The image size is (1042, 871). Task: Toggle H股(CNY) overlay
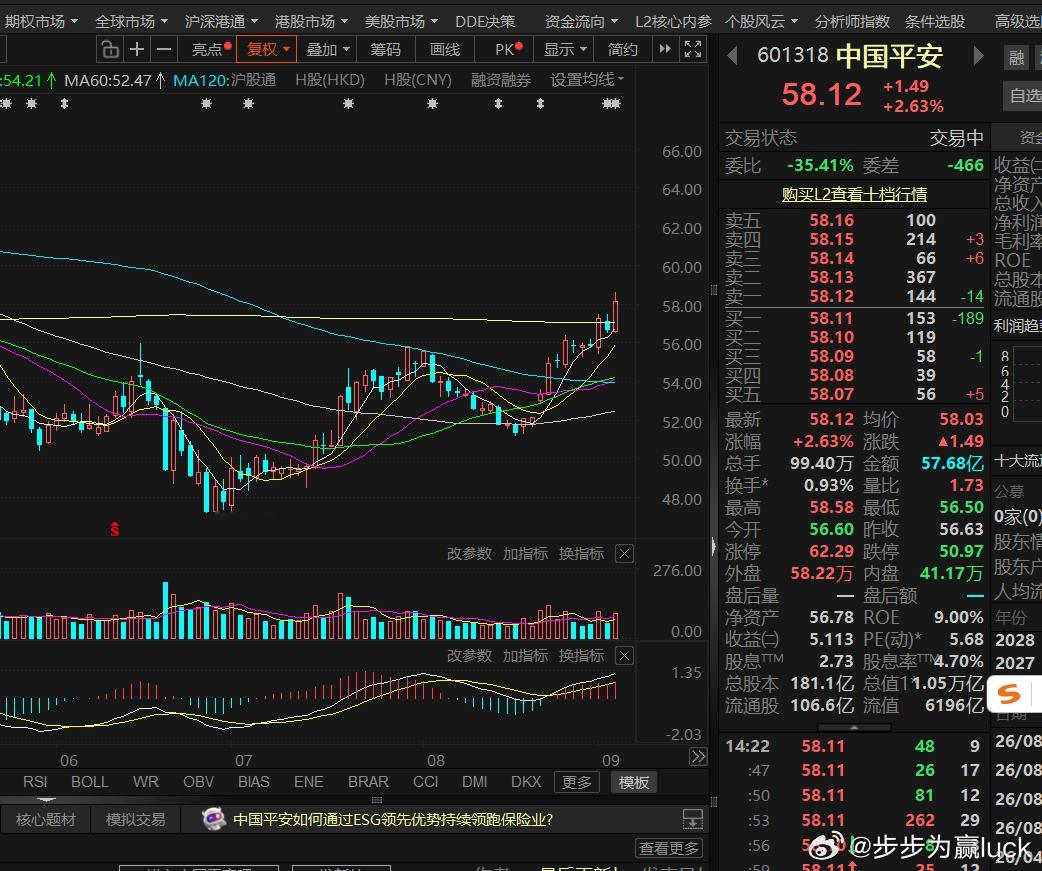[418, 81]
